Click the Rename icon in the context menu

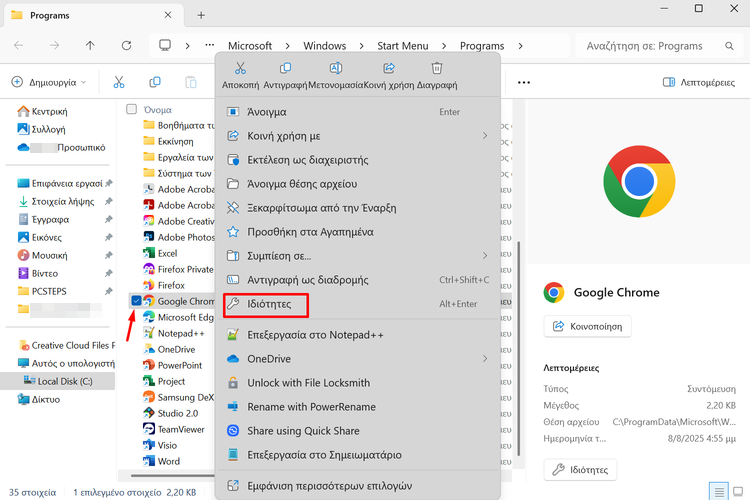(x=336, y=68)
